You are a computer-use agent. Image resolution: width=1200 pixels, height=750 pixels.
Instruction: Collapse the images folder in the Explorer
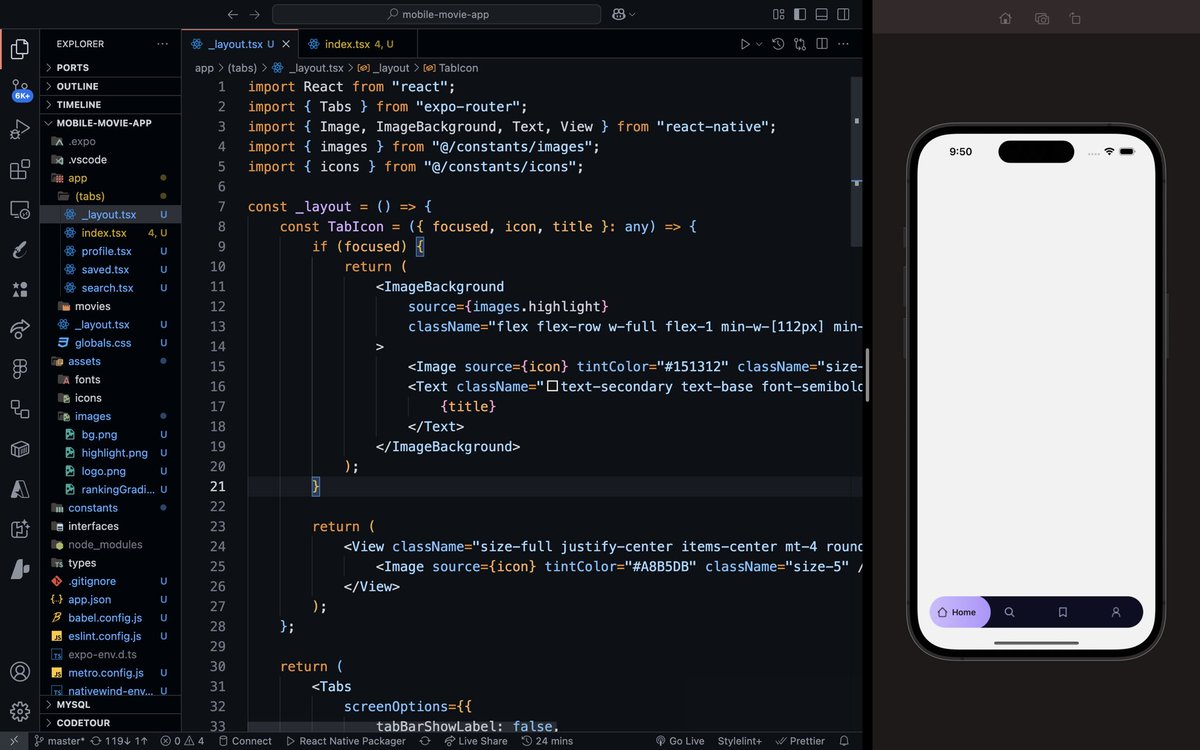pyautogui.click(x=111, y=416)
